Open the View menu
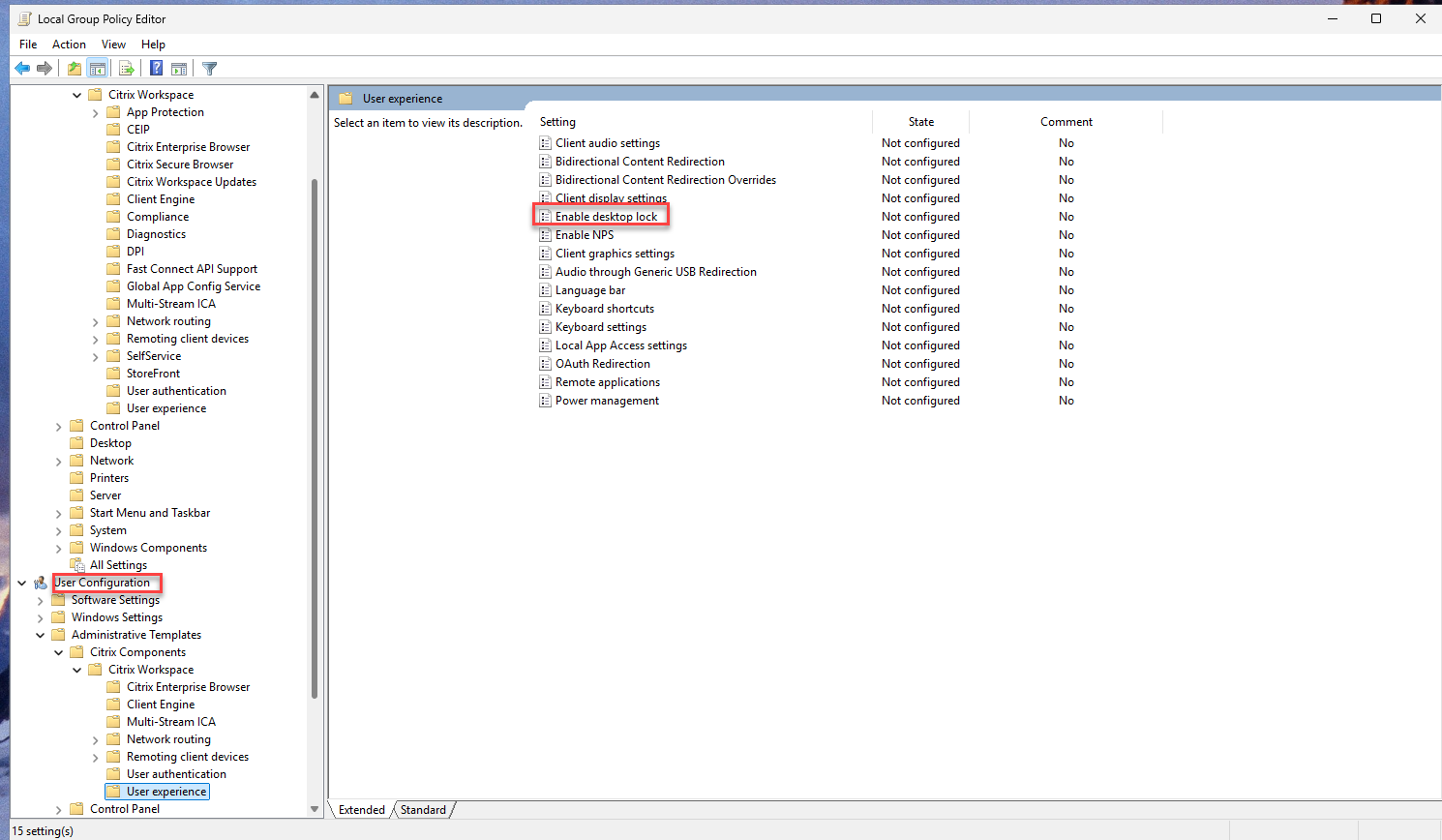 click(x=113, y=44)
